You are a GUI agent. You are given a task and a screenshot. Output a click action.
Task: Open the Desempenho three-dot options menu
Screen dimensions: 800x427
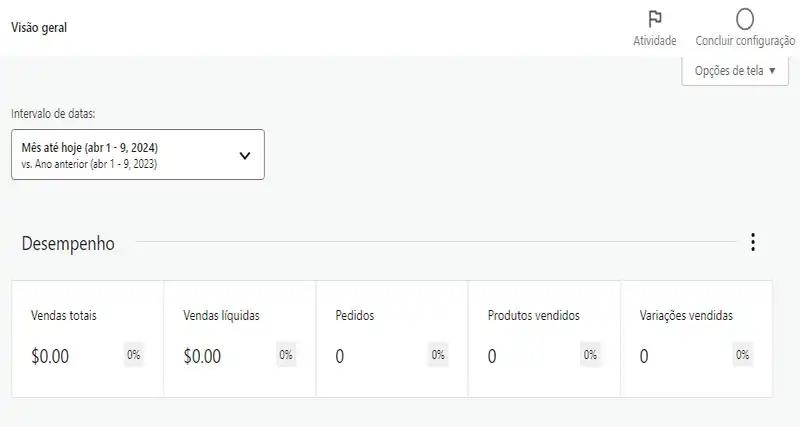753,242
